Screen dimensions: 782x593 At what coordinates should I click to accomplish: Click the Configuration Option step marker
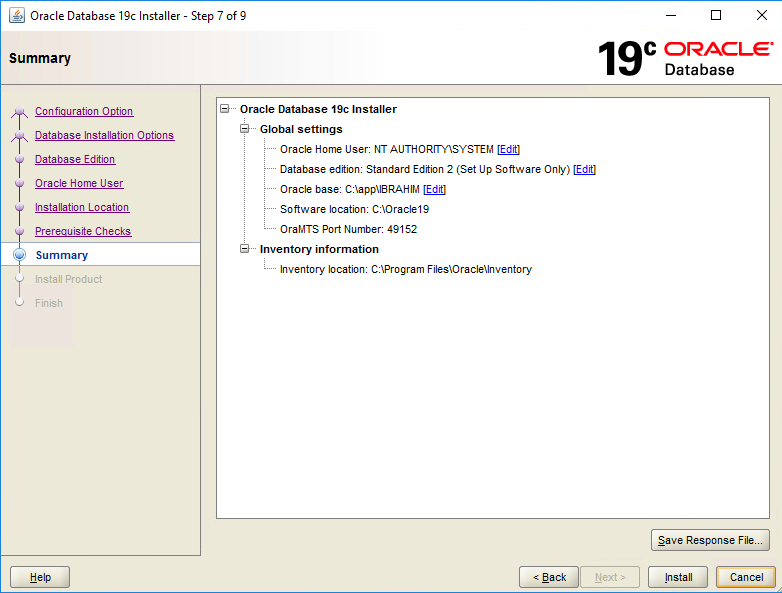coord(19,111)
